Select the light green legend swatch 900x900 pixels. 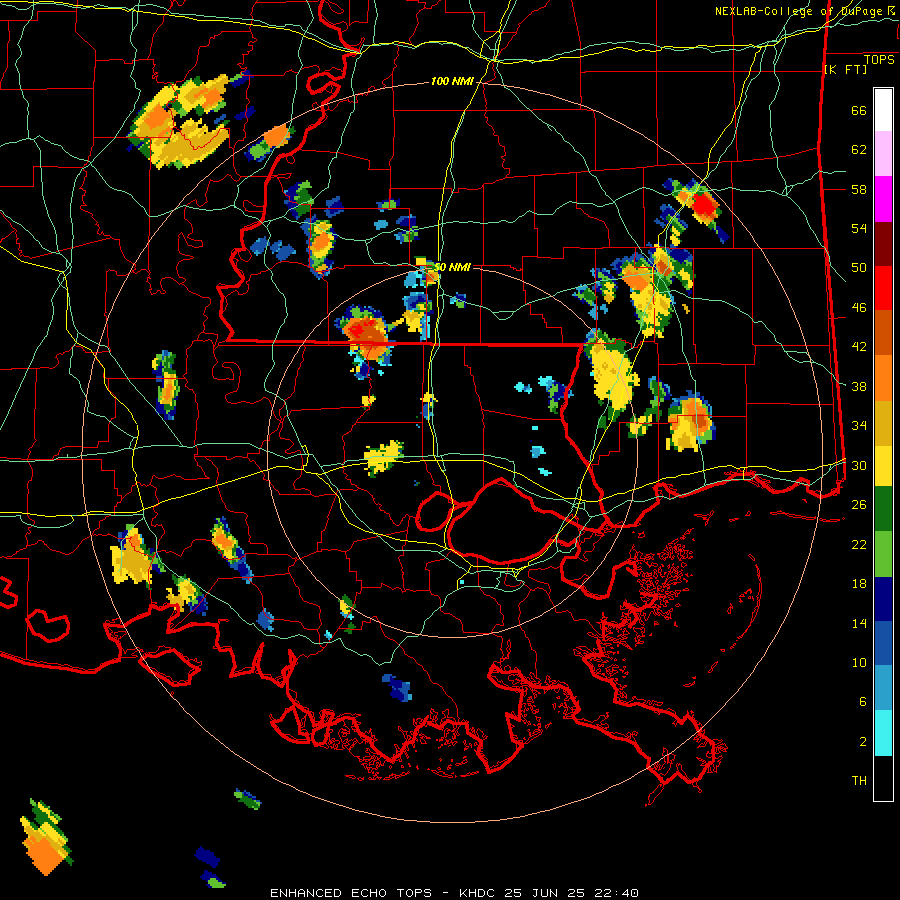point(883,554)
